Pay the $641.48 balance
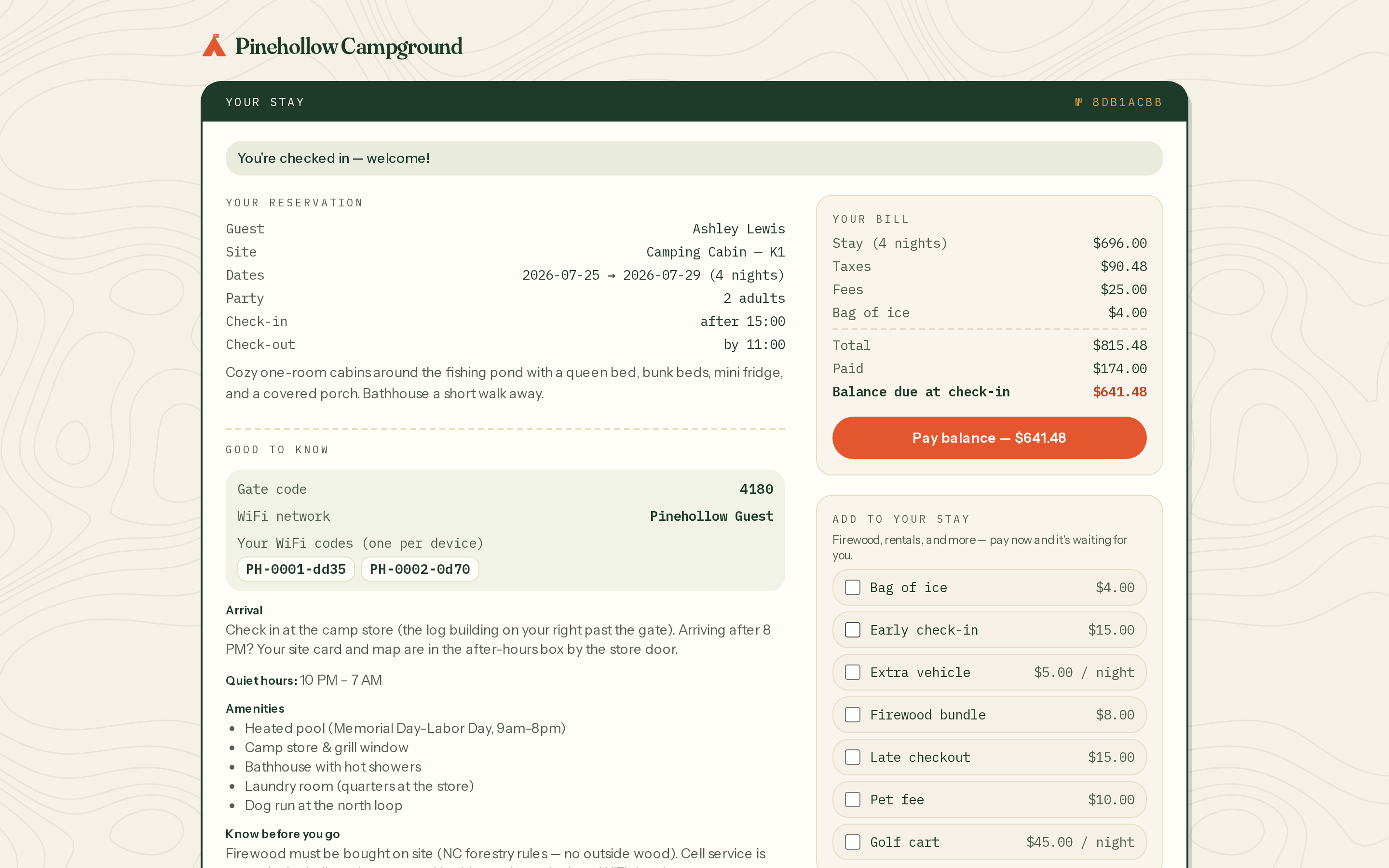Viewport: 1389px width, 868px height. 989,437
